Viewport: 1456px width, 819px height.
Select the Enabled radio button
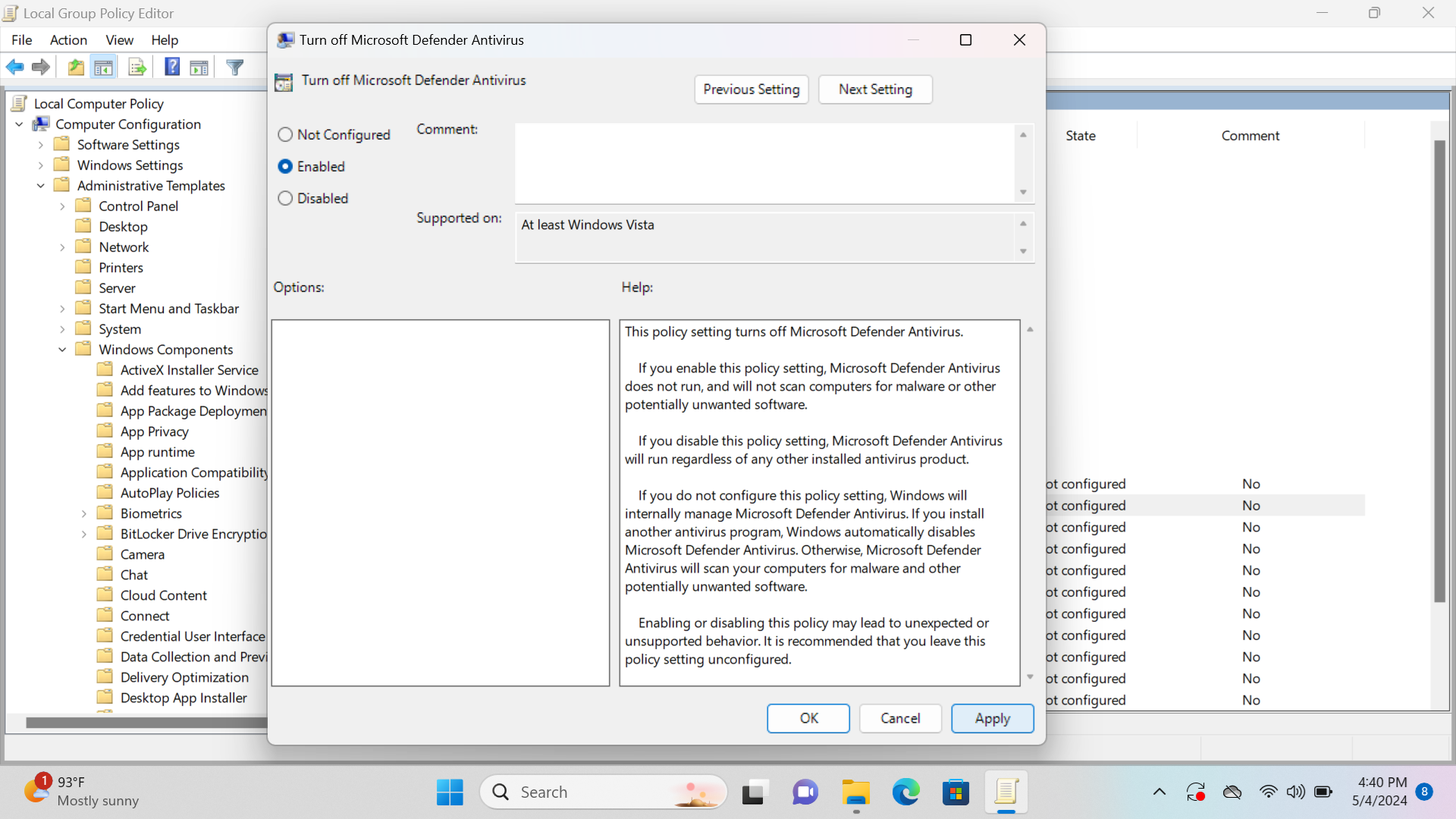285,166
